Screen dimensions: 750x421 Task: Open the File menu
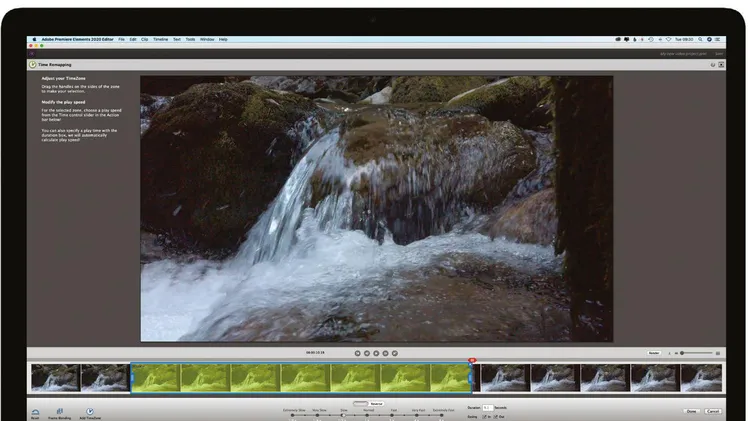tap(121, 39)
